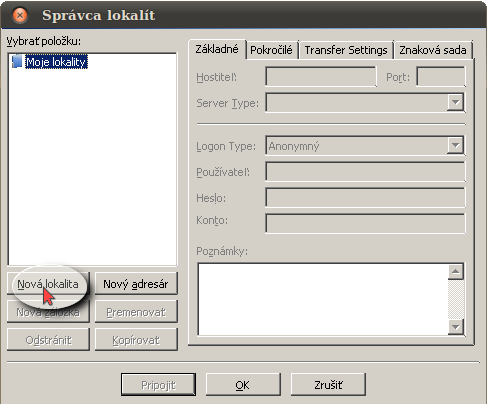
Task: Select the Moje lokality tree item
Action: pyautogui.click(x=56, y=62)
